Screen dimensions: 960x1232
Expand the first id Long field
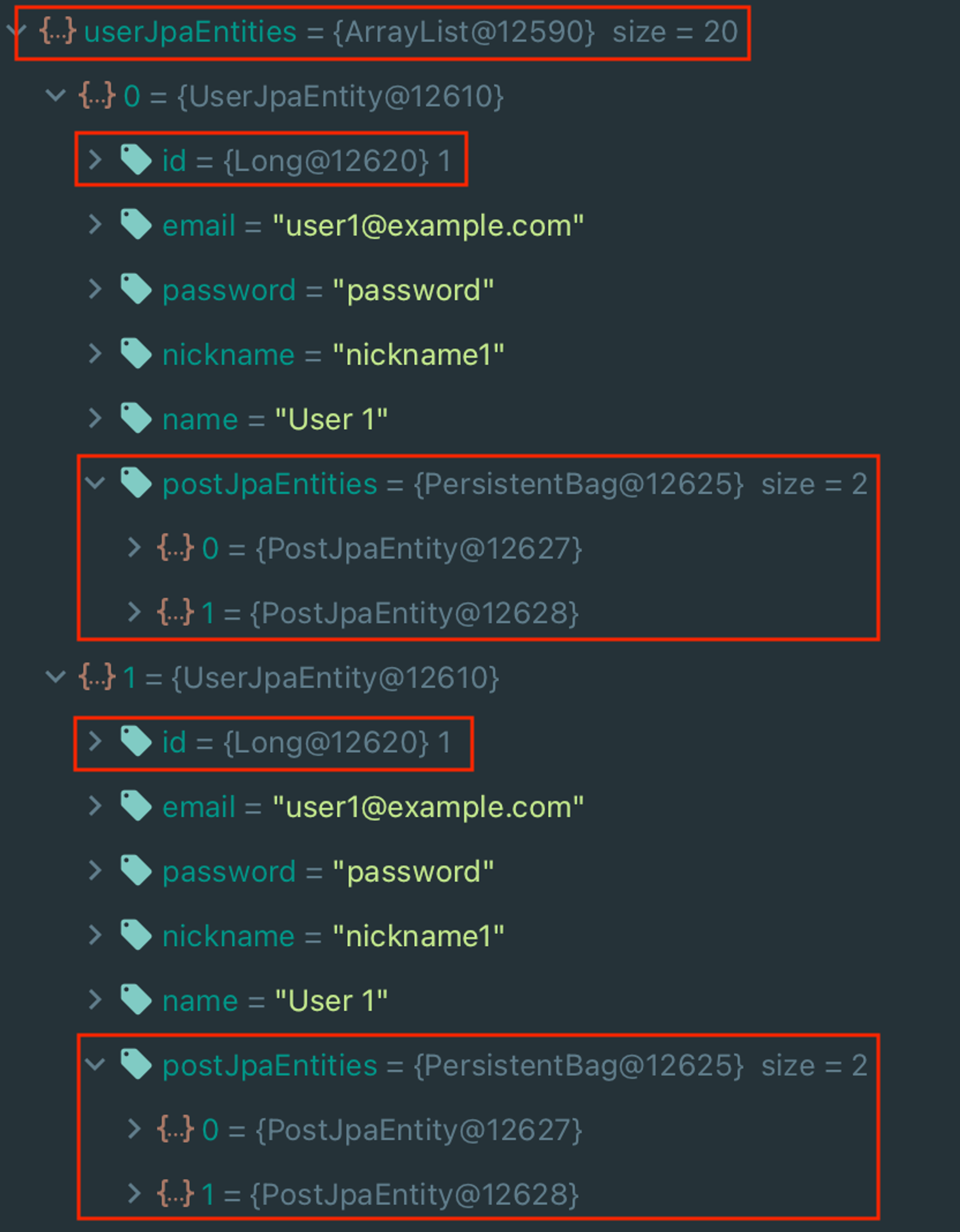(x=95, y=160)
